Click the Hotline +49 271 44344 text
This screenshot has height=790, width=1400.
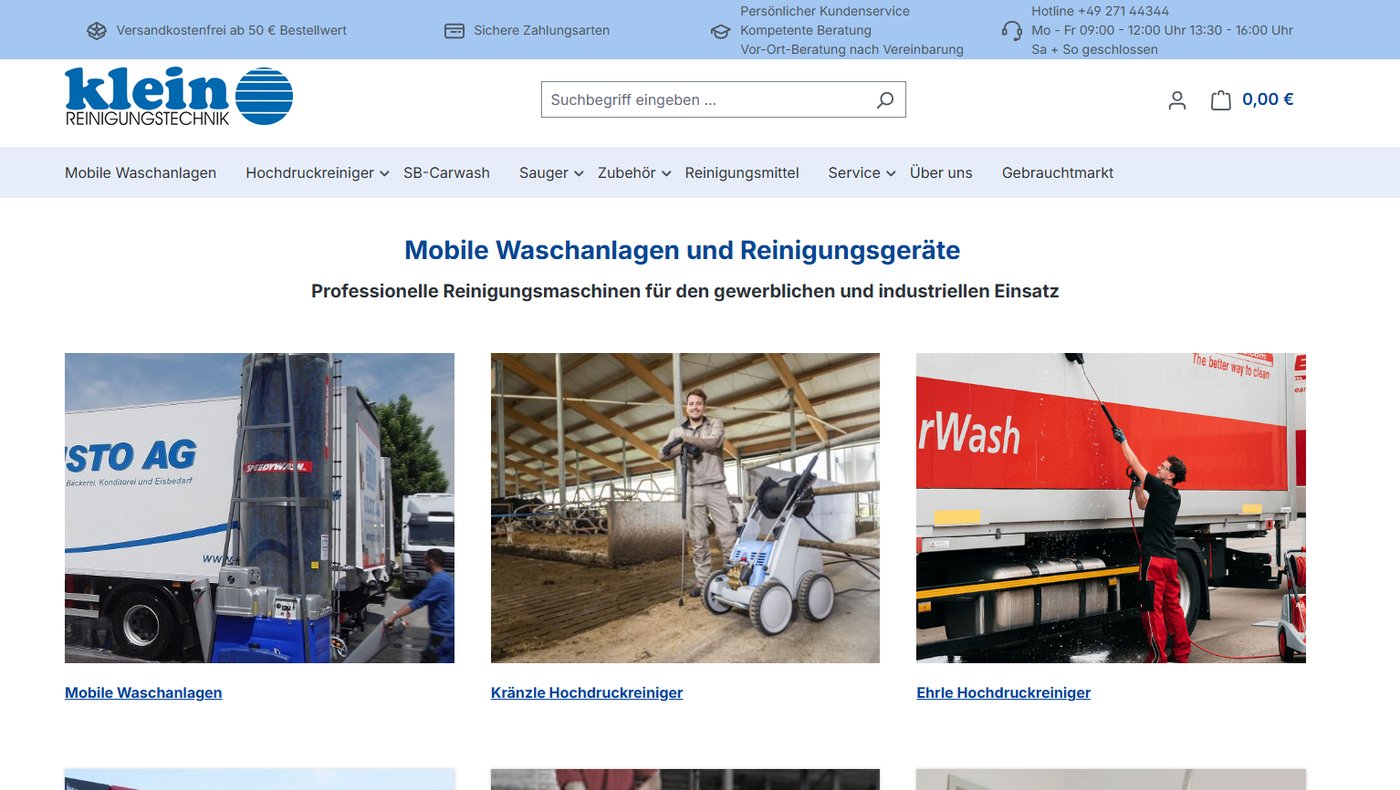[1100, 11]
